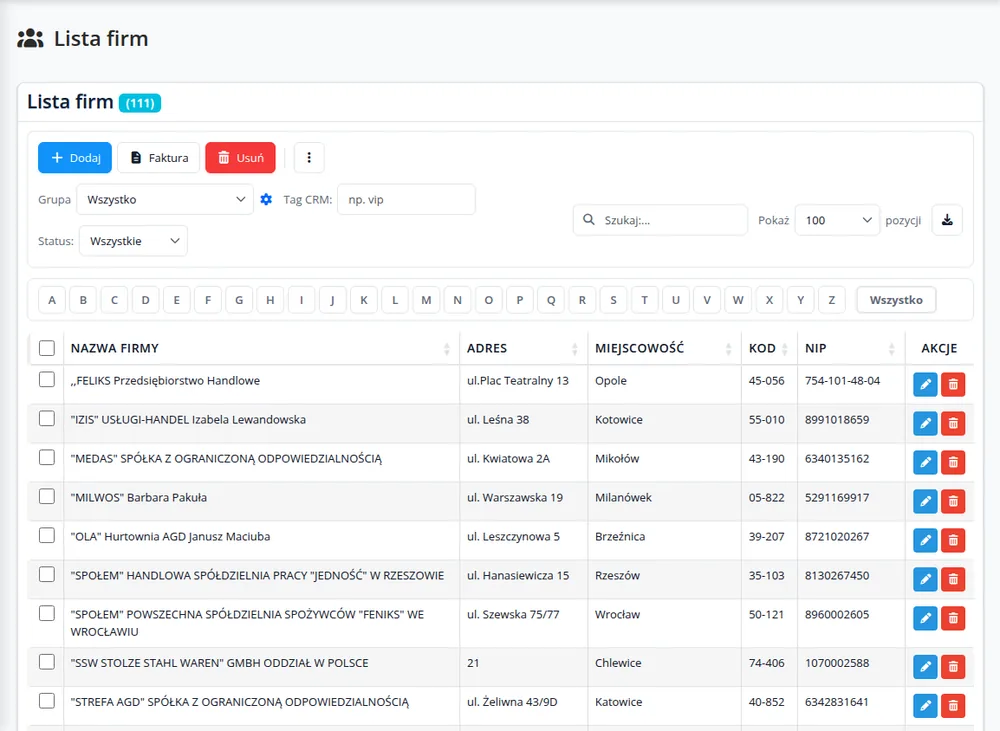Check the SSW STOLZE STAHL WAREN checkbox
The image size is (1000, 731).
[x=47, y=662]
